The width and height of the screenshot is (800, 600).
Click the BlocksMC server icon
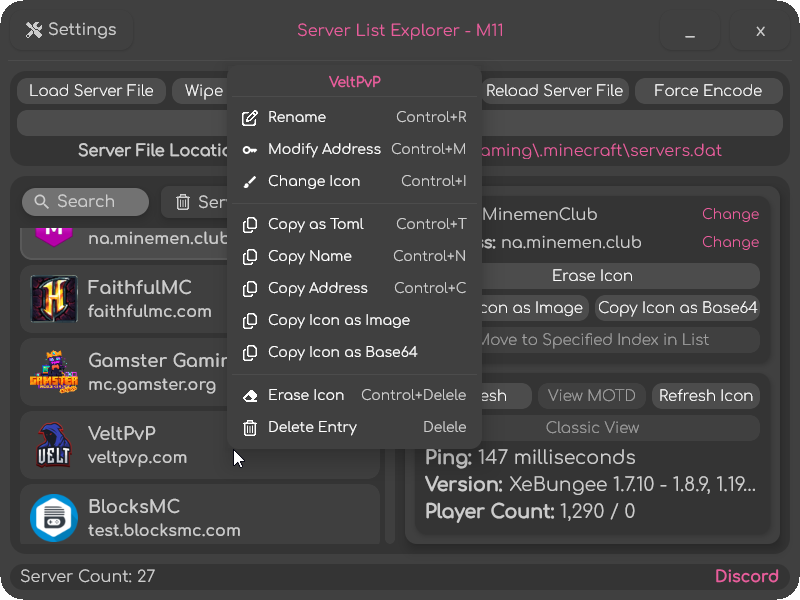pos(54,518)
